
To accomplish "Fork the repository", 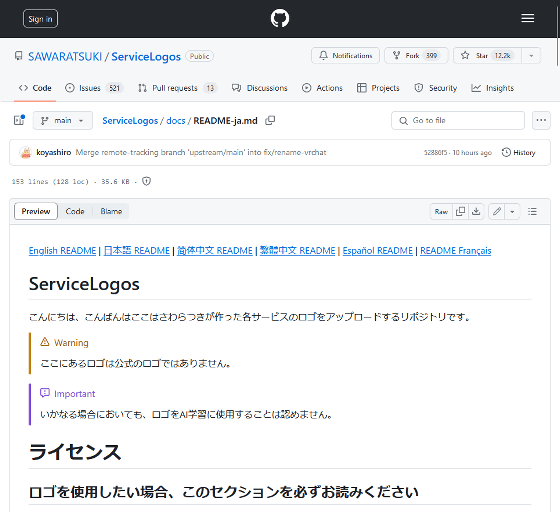I will pyautogui.click(x=416, y=56).
